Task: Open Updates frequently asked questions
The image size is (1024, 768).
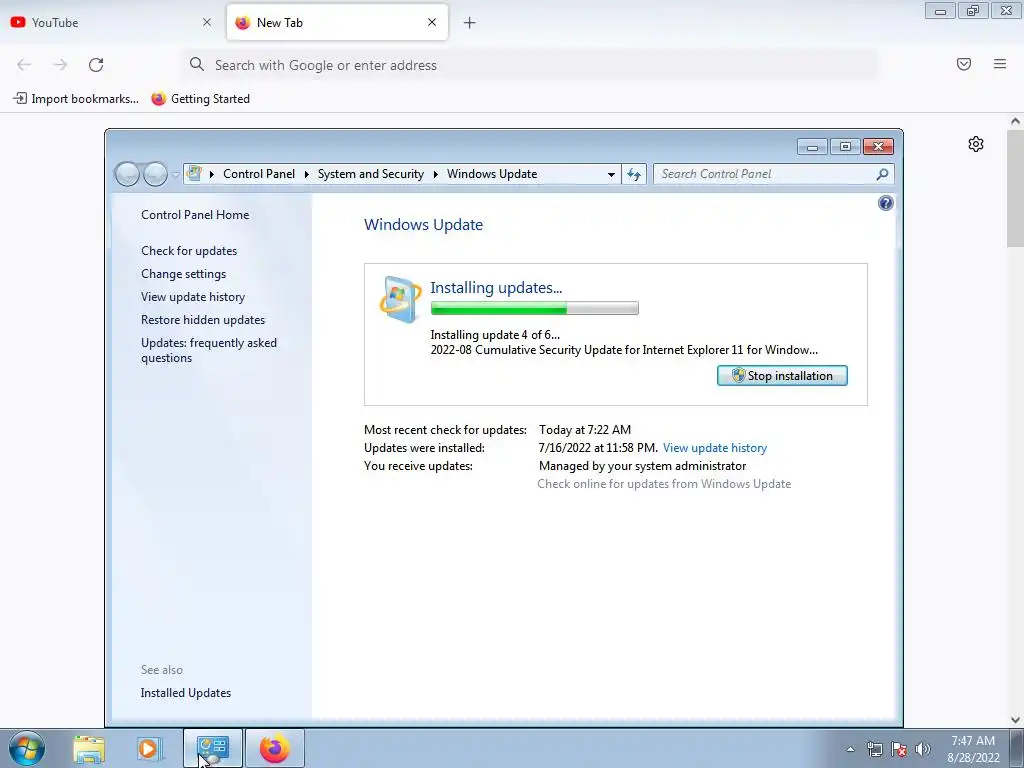Action: click(x=209, y=350)
